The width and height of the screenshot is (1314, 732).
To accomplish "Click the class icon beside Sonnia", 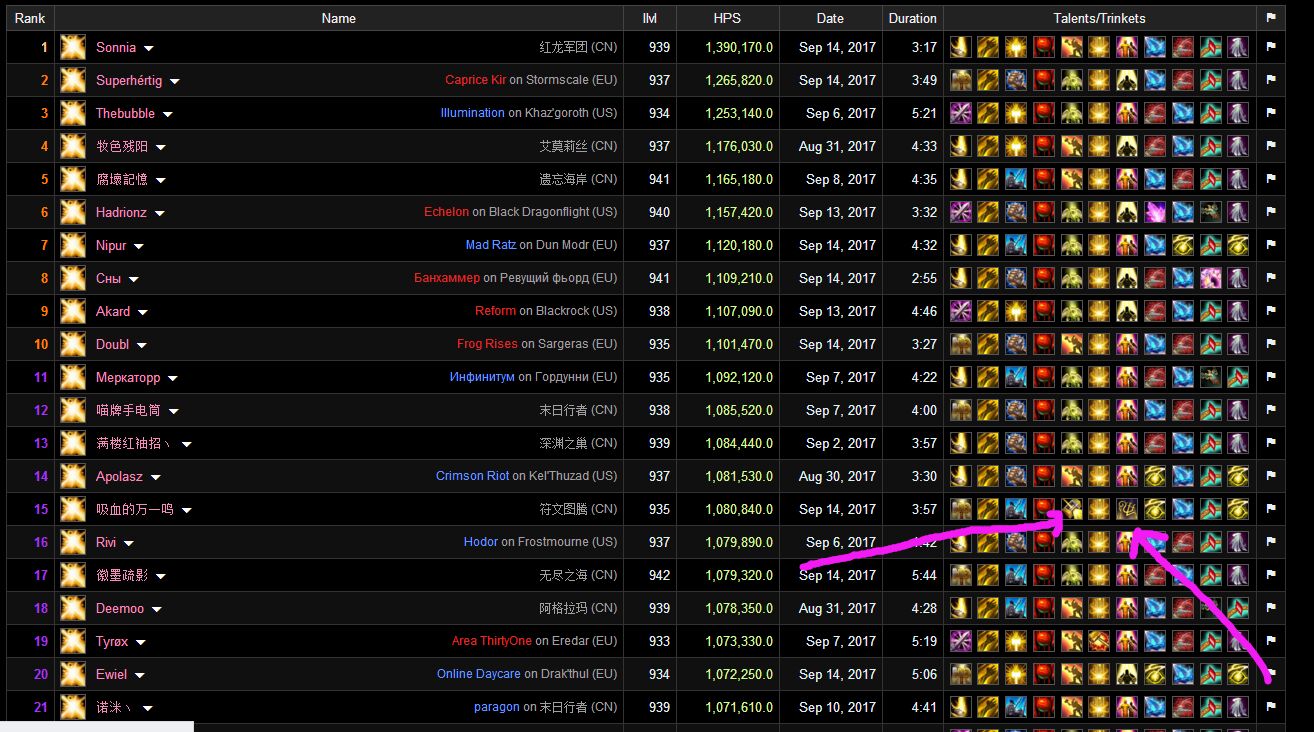I will [72, 47].
